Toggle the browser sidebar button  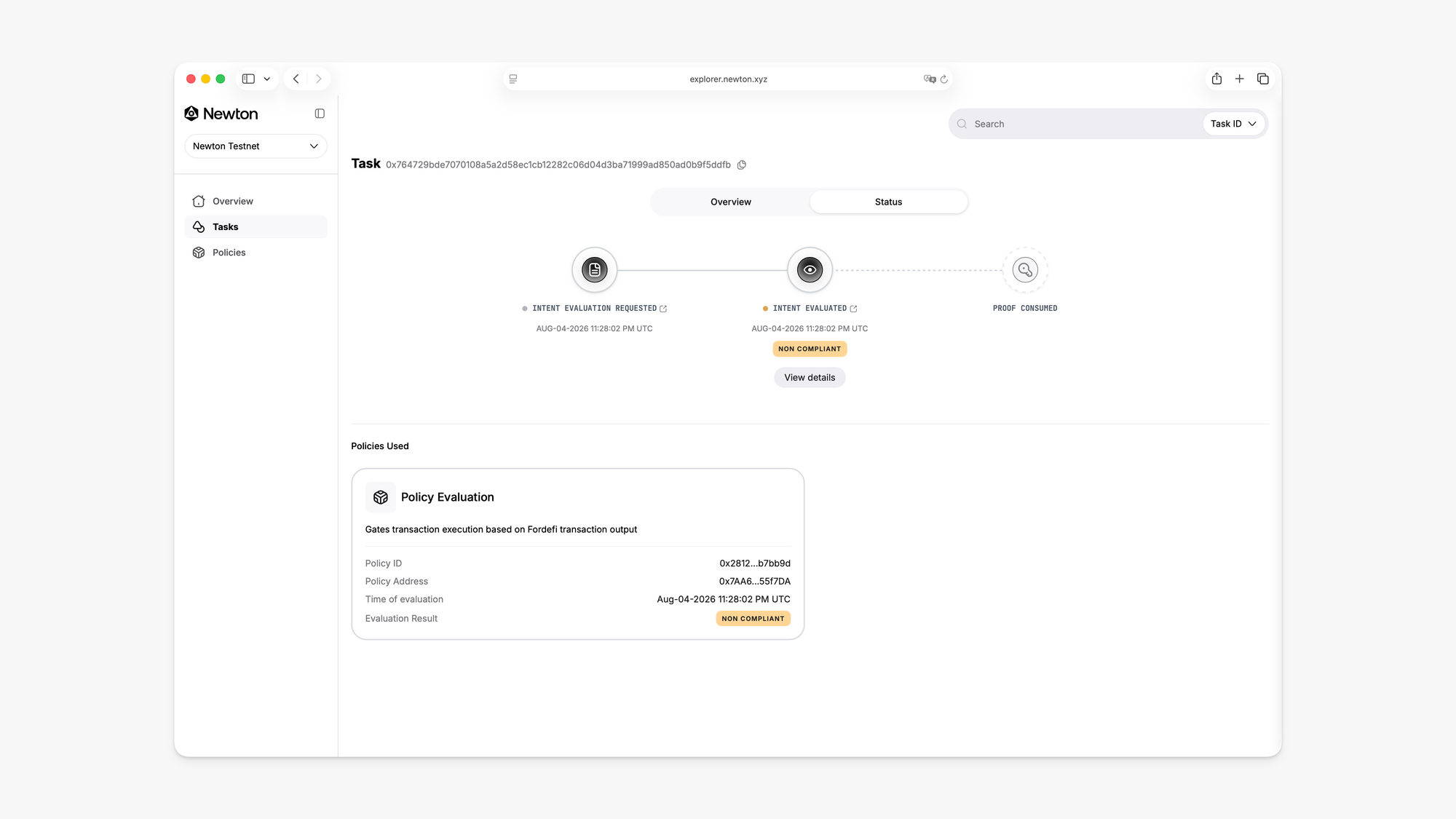pyautogui.click(x=248, y=79)
